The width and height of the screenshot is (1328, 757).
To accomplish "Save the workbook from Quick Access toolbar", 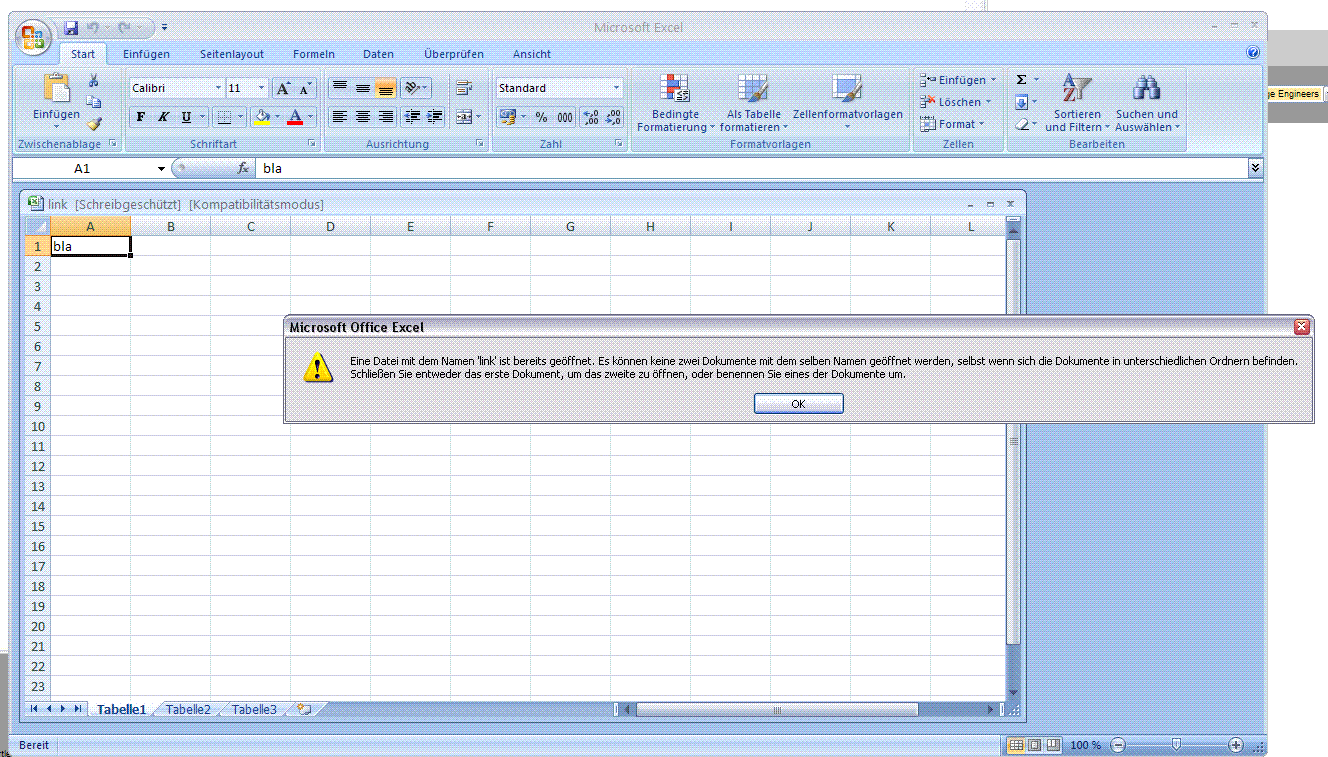I will tap(71, 28).
